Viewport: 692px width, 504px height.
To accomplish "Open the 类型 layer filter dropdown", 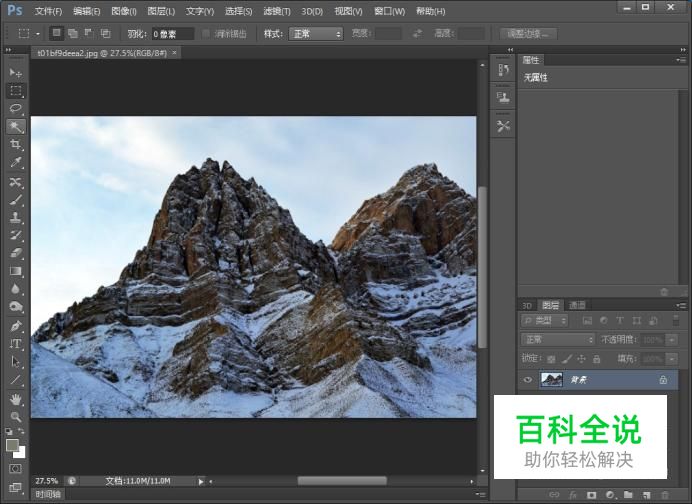I will (x=545, y=321).
